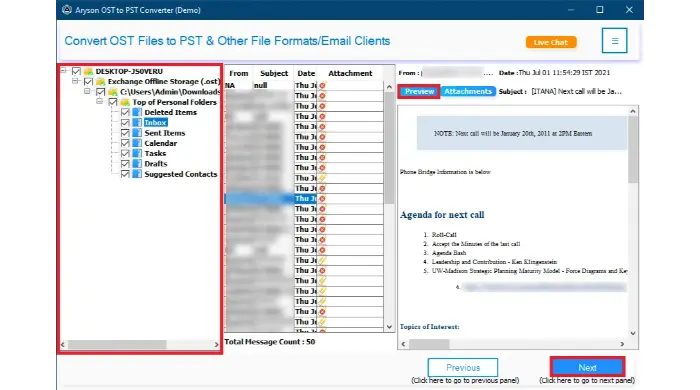Click the Aryson app logo icon

(x=67, y=10)
